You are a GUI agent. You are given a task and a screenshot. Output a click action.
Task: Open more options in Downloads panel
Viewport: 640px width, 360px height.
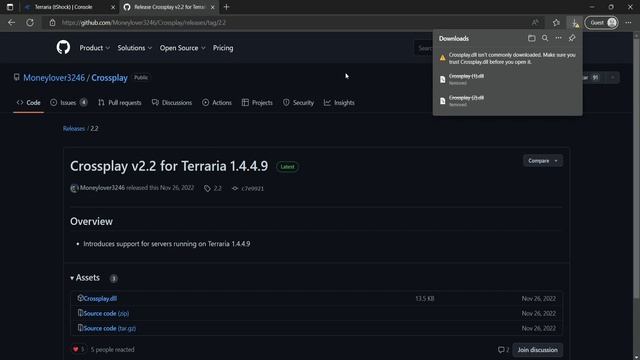558,38
